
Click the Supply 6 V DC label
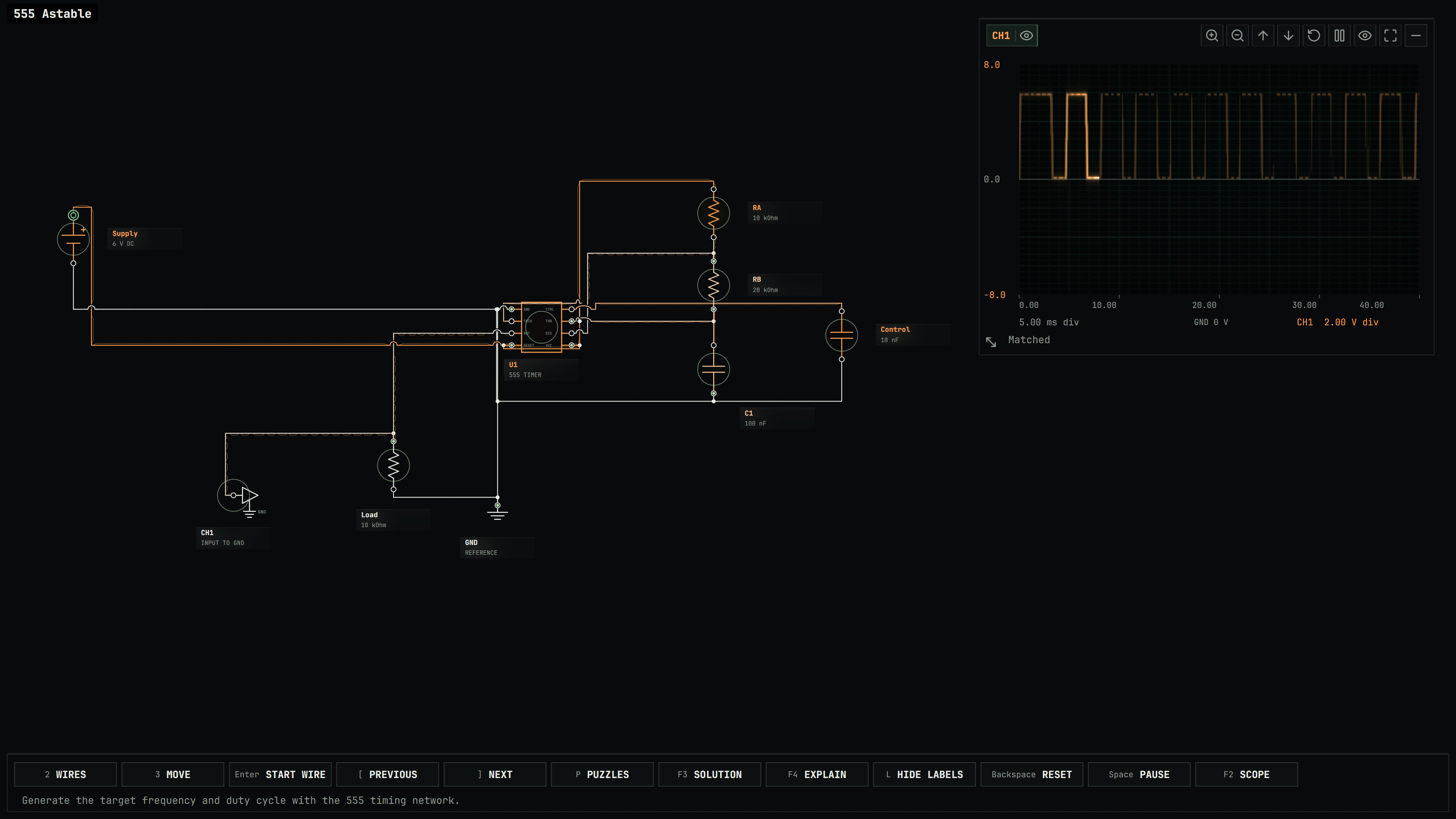(x=145, y=238)
